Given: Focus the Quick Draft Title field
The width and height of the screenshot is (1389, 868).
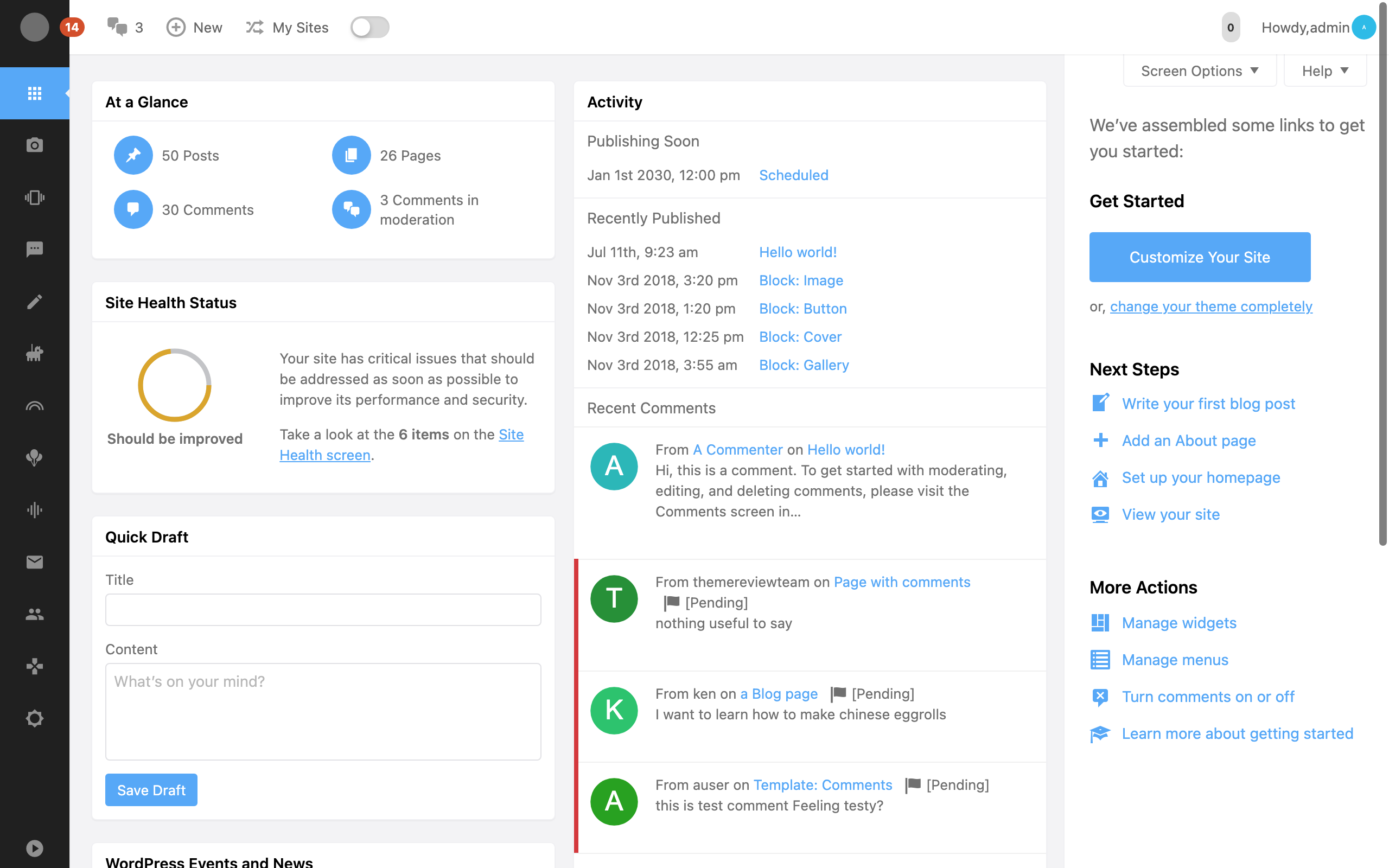Looking at the screenshot, I should 323,610.
